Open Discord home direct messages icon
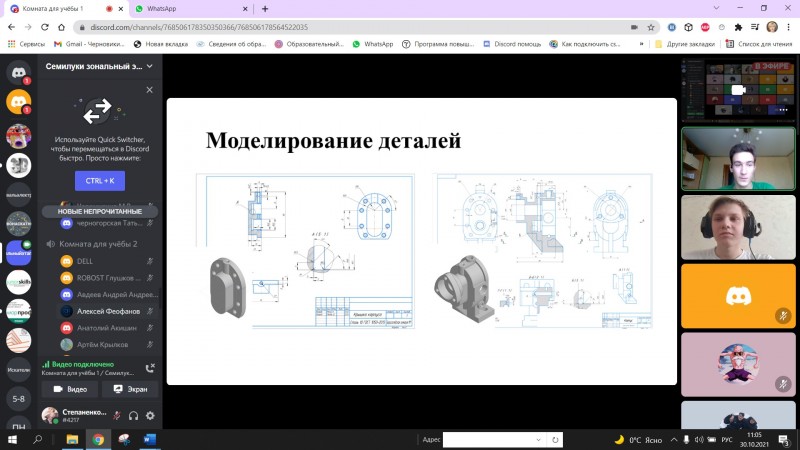 click(x=17, y=72)
